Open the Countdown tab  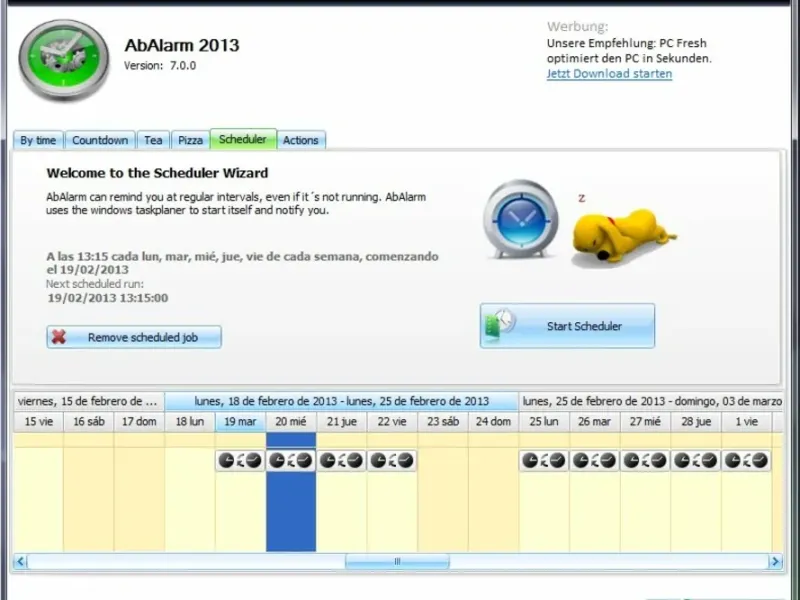pos(100,140)
